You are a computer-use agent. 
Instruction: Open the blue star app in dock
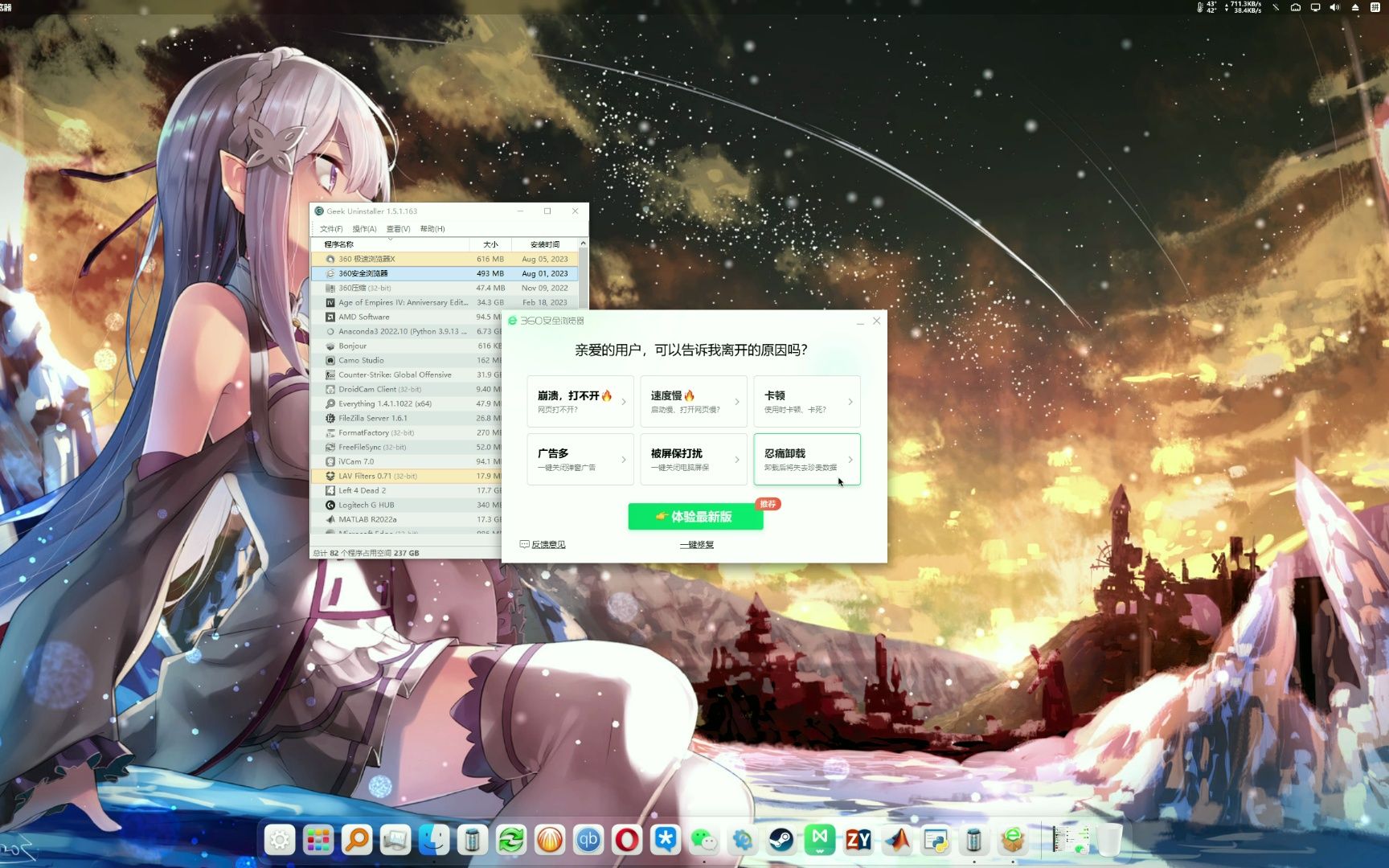click(x=666, y=841)
